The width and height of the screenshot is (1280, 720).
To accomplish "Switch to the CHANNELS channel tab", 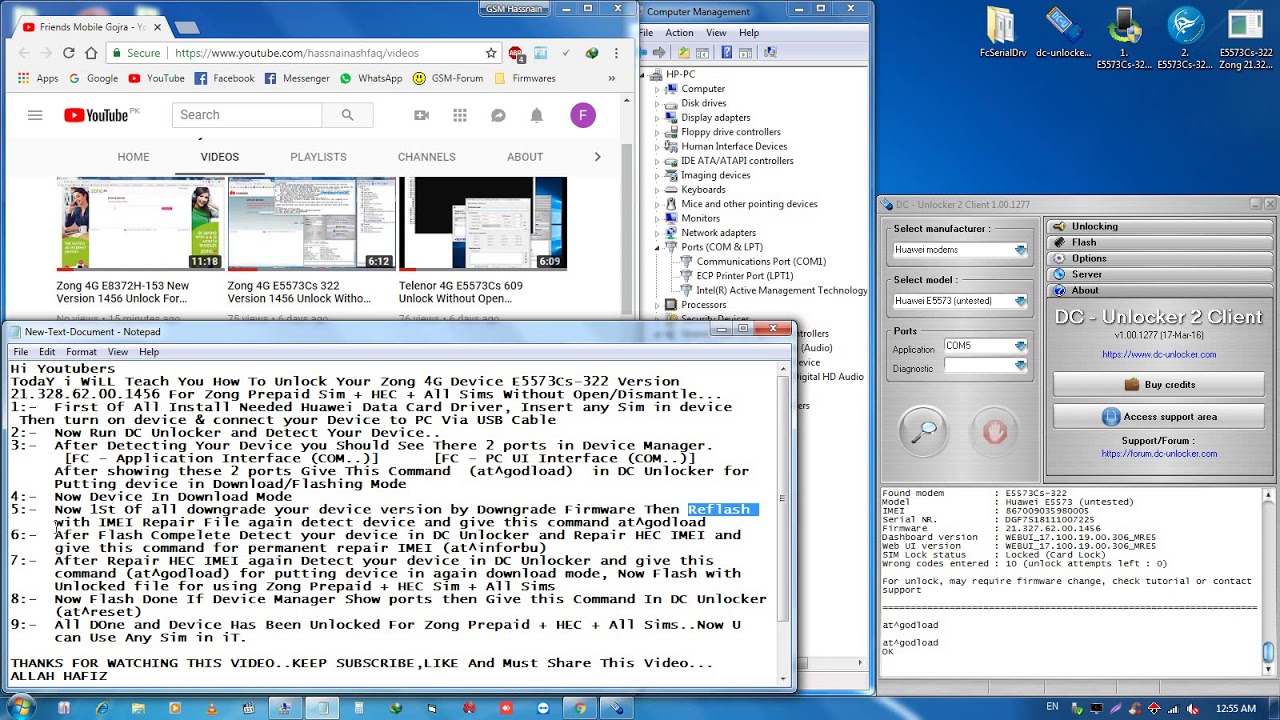I will 426,157.
